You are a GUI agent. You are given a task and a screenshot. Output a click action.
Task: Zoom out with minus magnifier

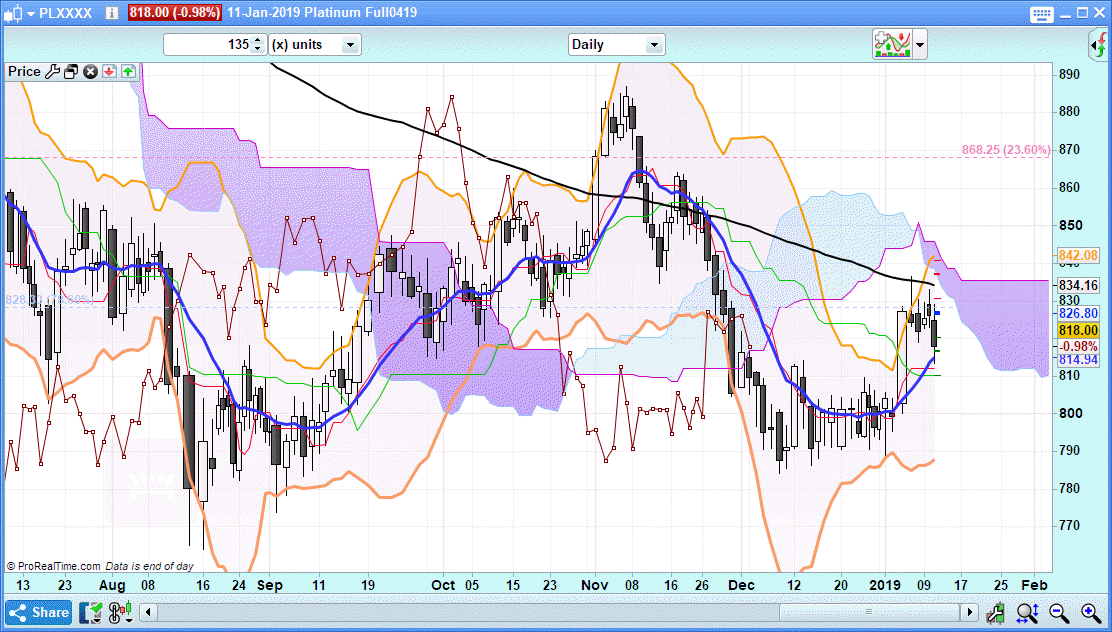1060,613
